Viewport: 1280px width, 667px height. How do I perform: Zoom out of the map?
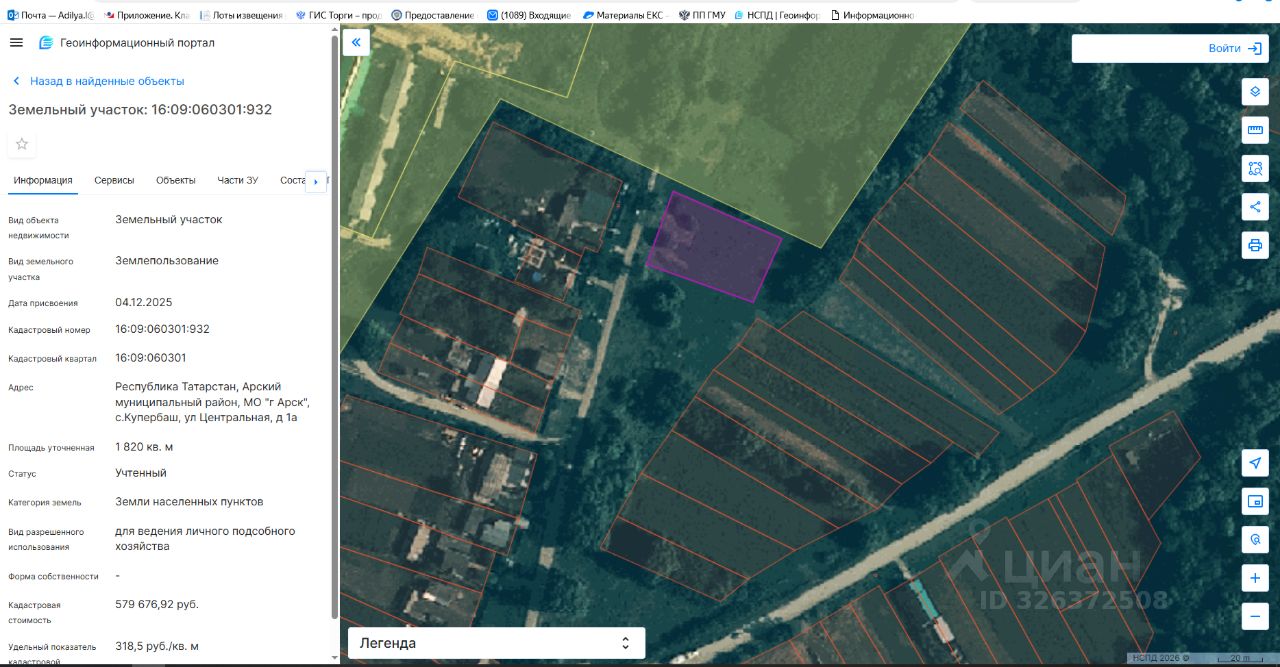[x=1255, y=616]
